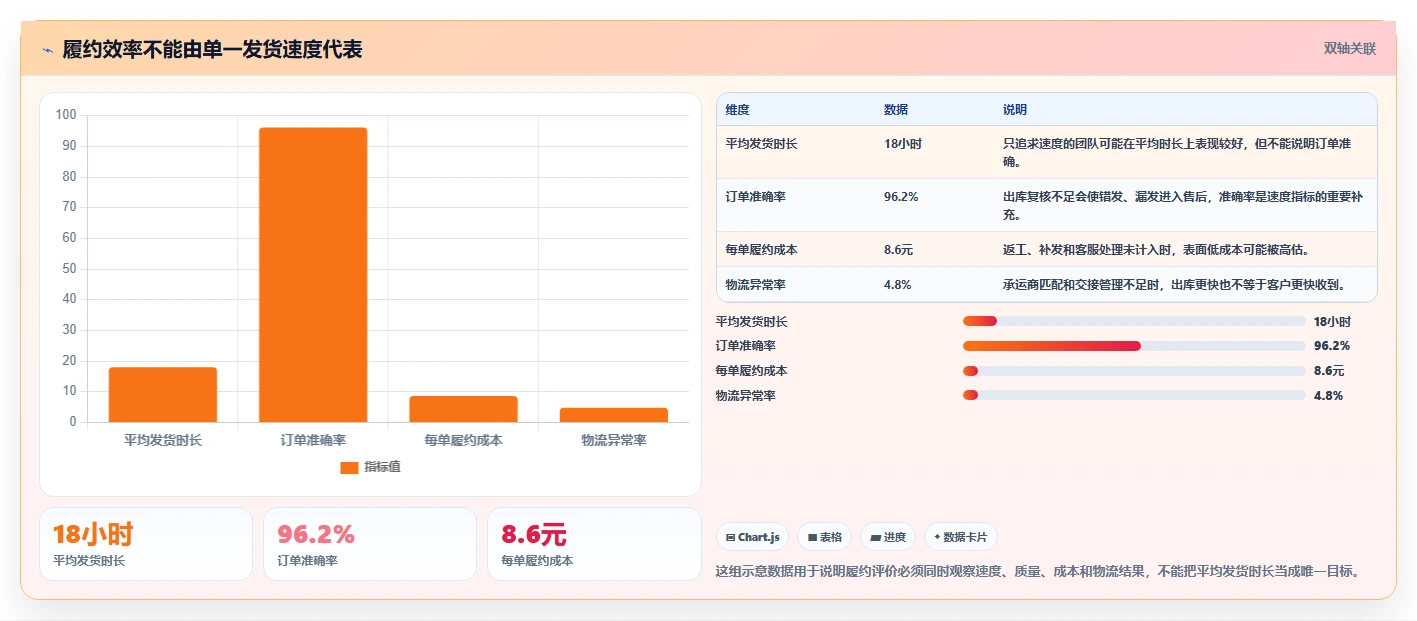1417x621 pixels.
Task: Click the 4.8% value beside progress bar
Action: [x=1328, y=395]
